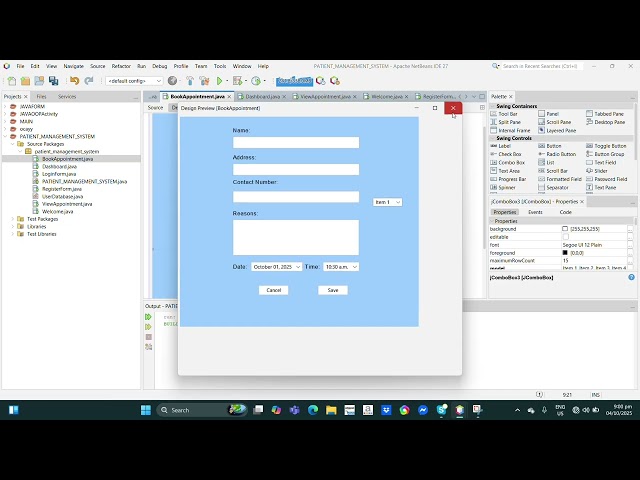Select the Button Group palette component
This screenshot has height=480, width=640.
coord(605,154)
